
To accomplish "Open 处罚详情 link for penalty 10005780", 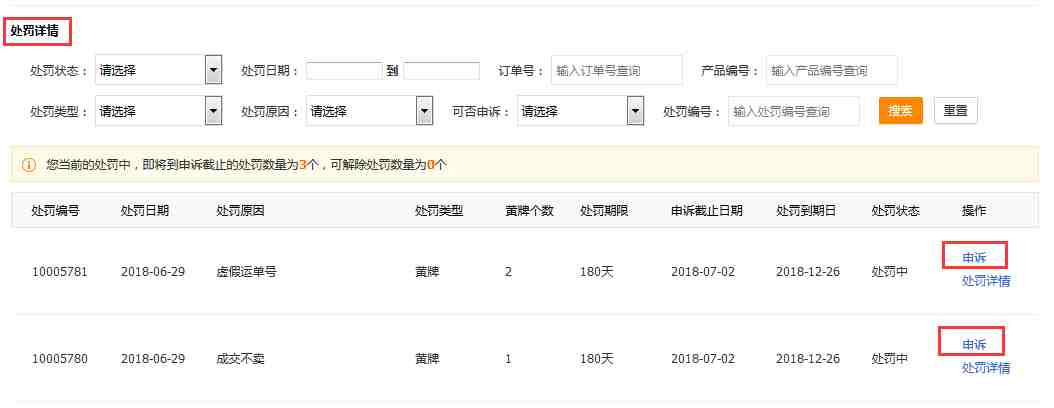I will [986, 368].
